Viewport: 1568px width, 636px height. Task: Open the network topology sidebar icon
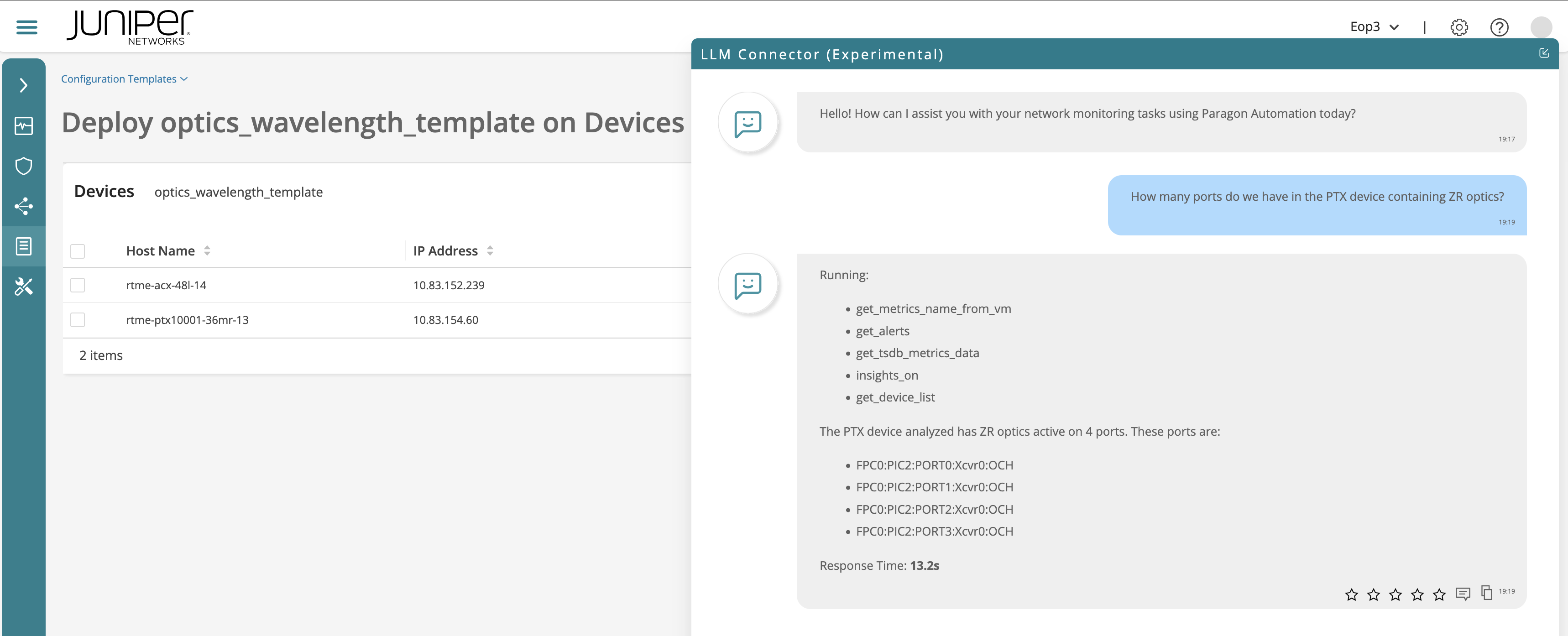point(24,206)
